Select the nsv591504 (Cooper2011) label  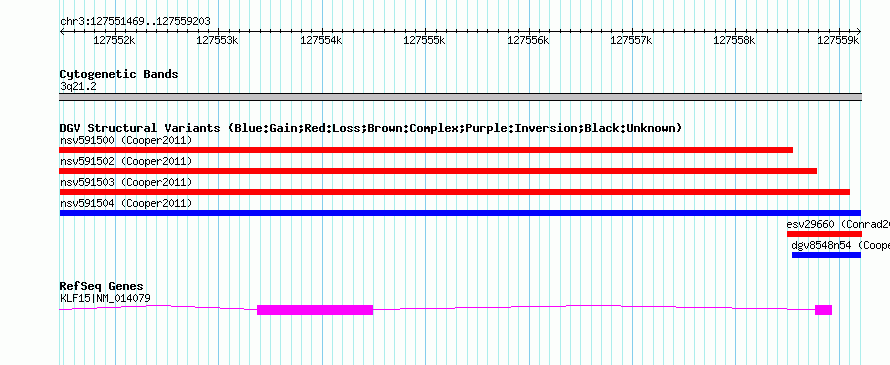click(126, 203)
